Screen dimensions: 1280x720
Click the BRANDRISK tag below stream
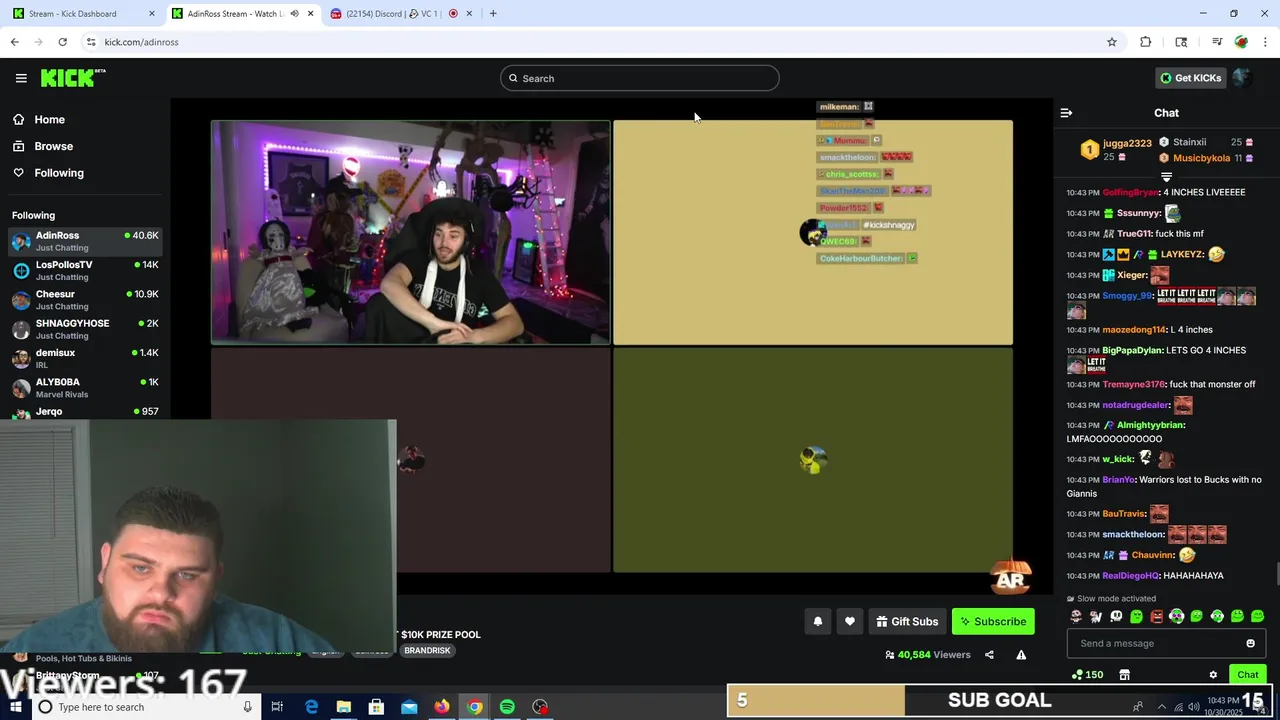(x=427, y=650)
